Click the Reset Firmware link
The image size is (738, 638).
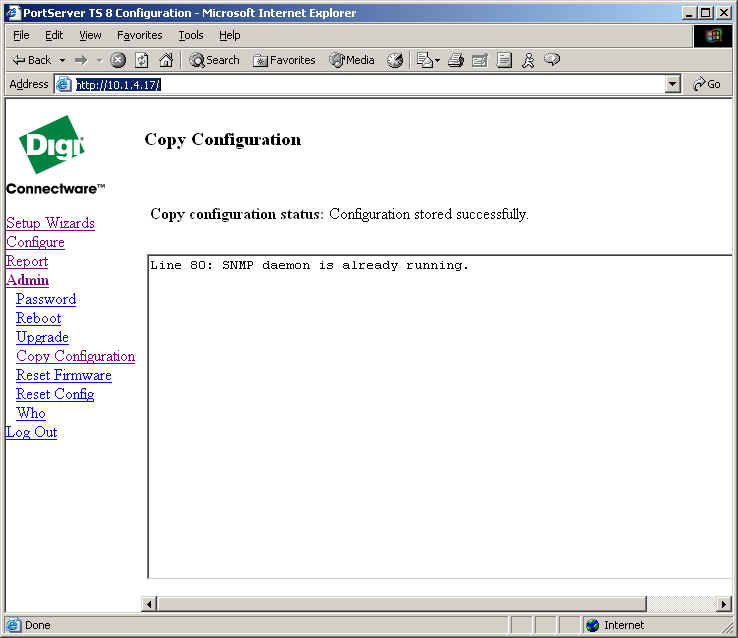coord(63,375)
